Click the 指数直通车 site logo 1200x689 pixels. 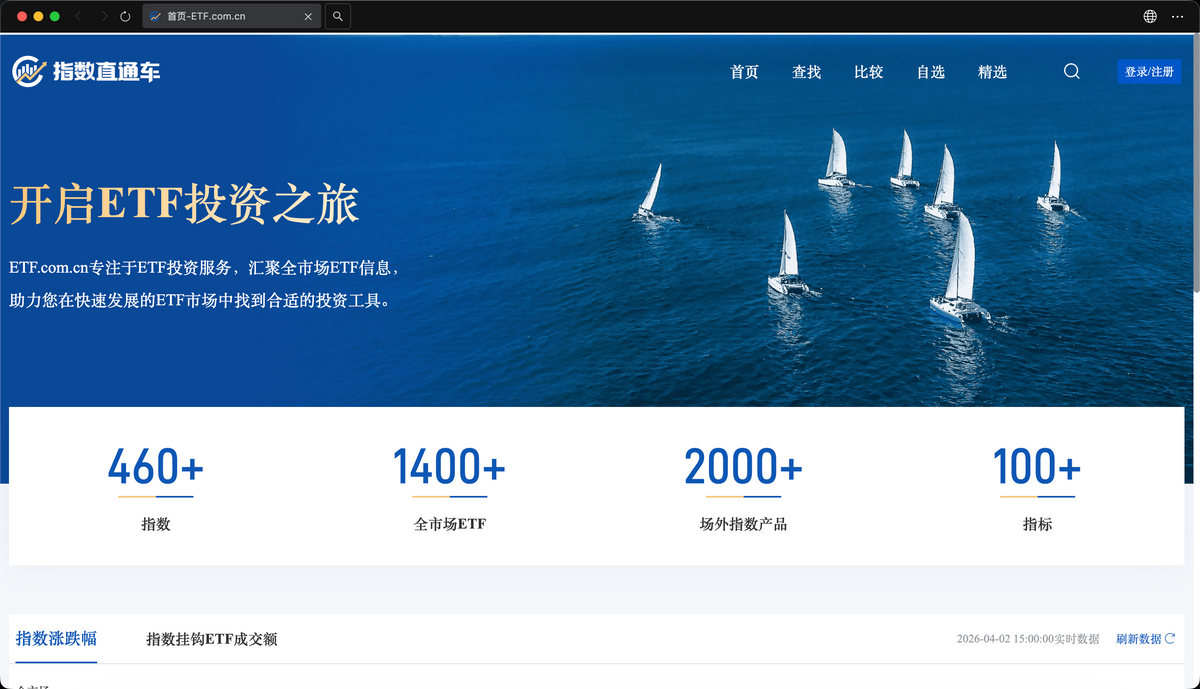point(86,71)
